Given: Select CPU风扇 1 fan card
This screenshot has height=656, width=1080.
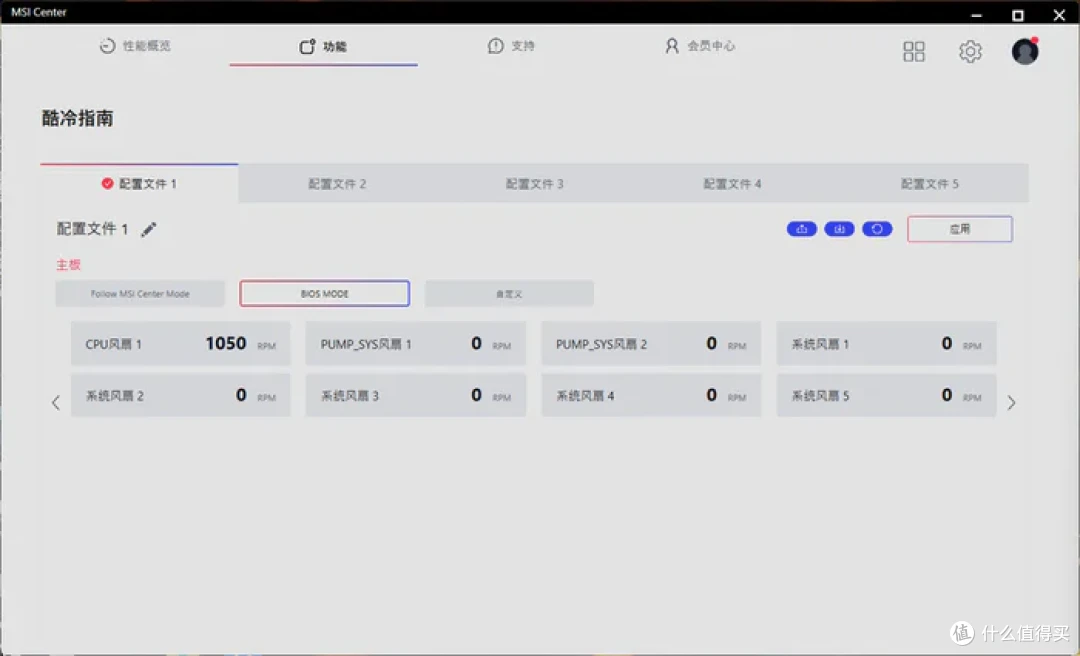Looking at the screenshot, I should pos(180,343).
